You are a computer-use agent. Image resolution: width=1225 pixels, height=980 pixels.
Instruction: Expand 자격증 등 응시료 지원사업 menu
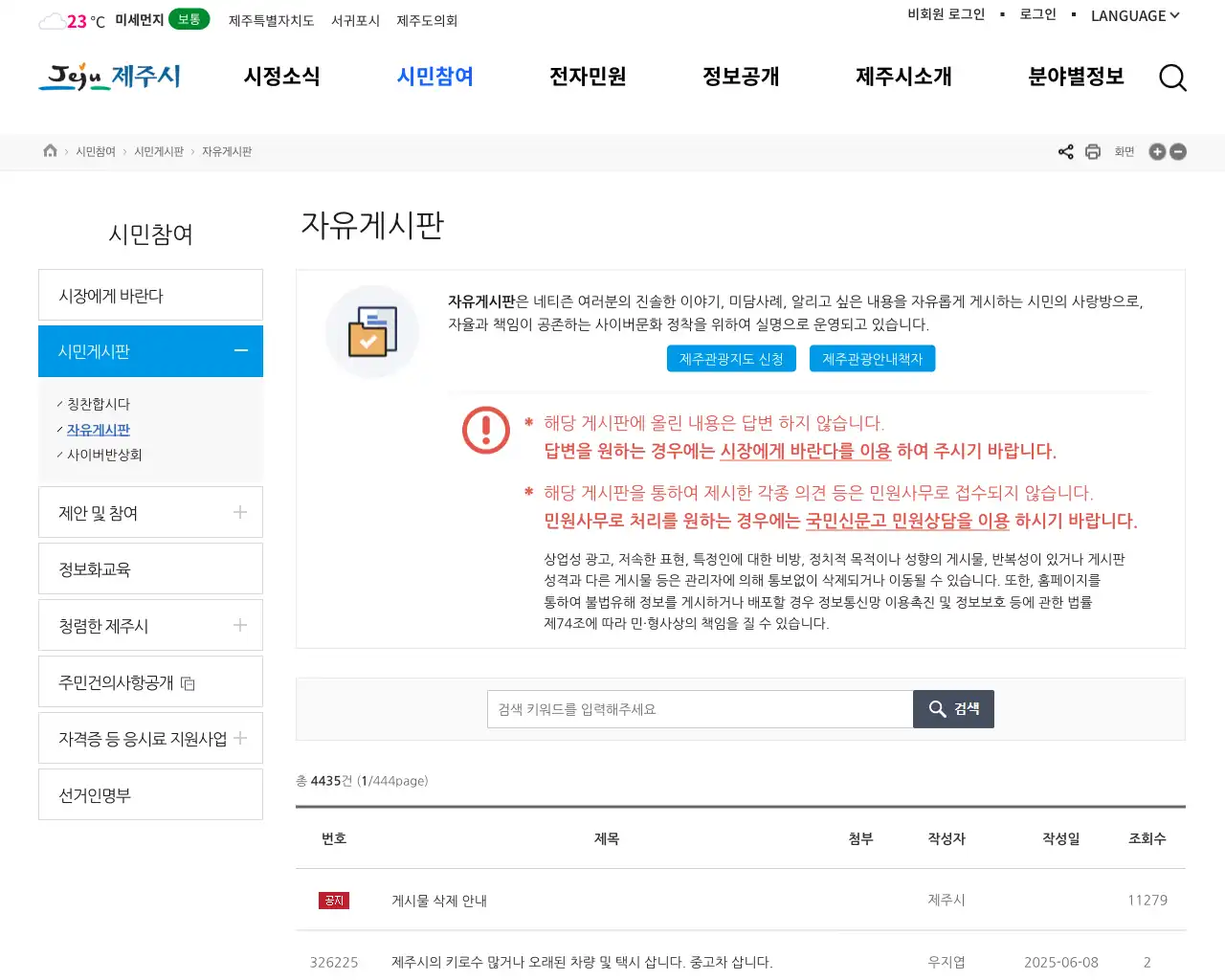coord(240,738)
